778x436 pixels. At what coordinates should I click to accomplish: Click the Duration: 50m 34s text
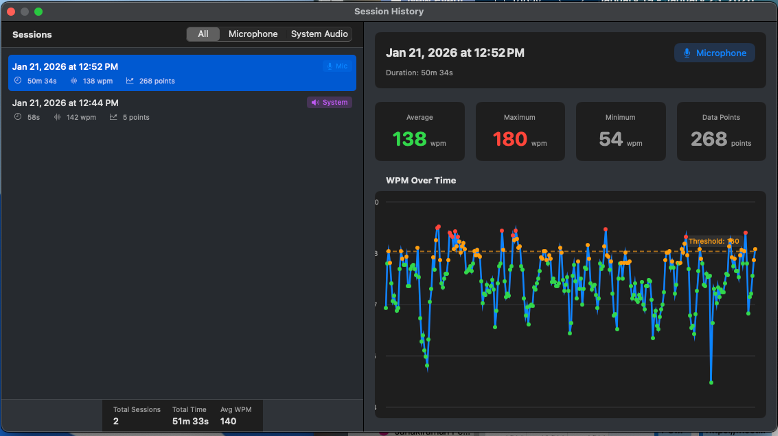pyautogui.click(x=419, y=72)
